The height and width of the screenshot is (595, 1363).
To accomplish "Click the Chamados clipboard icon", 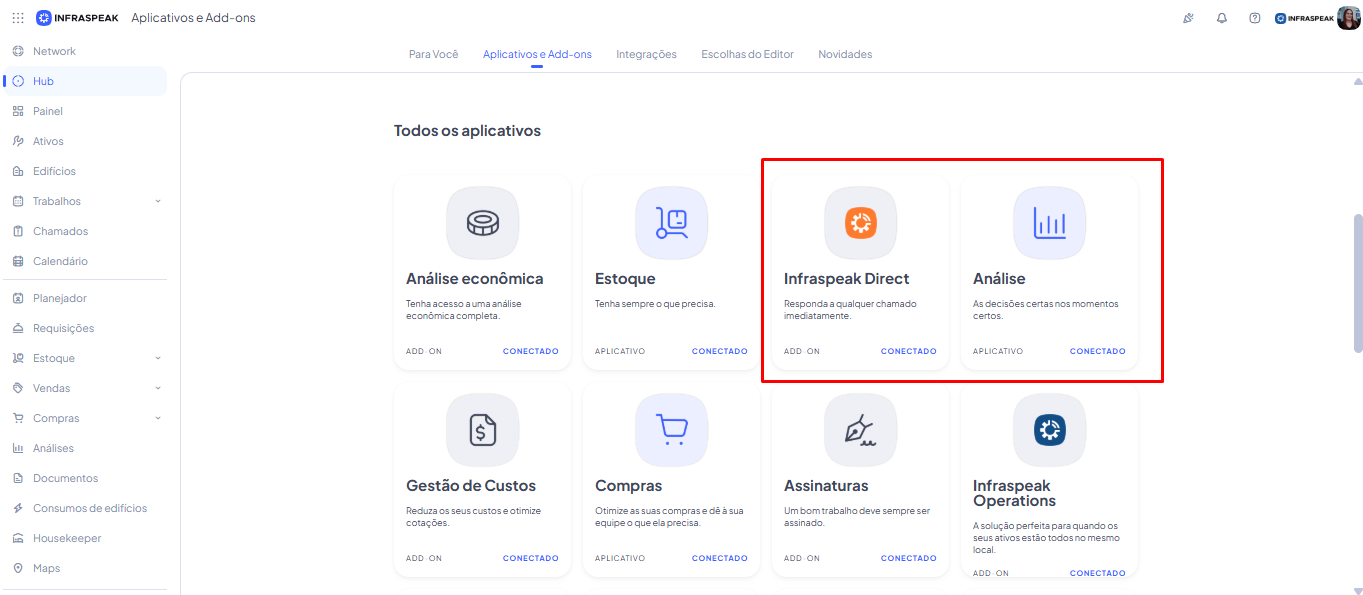I will [x=18, y=231].
